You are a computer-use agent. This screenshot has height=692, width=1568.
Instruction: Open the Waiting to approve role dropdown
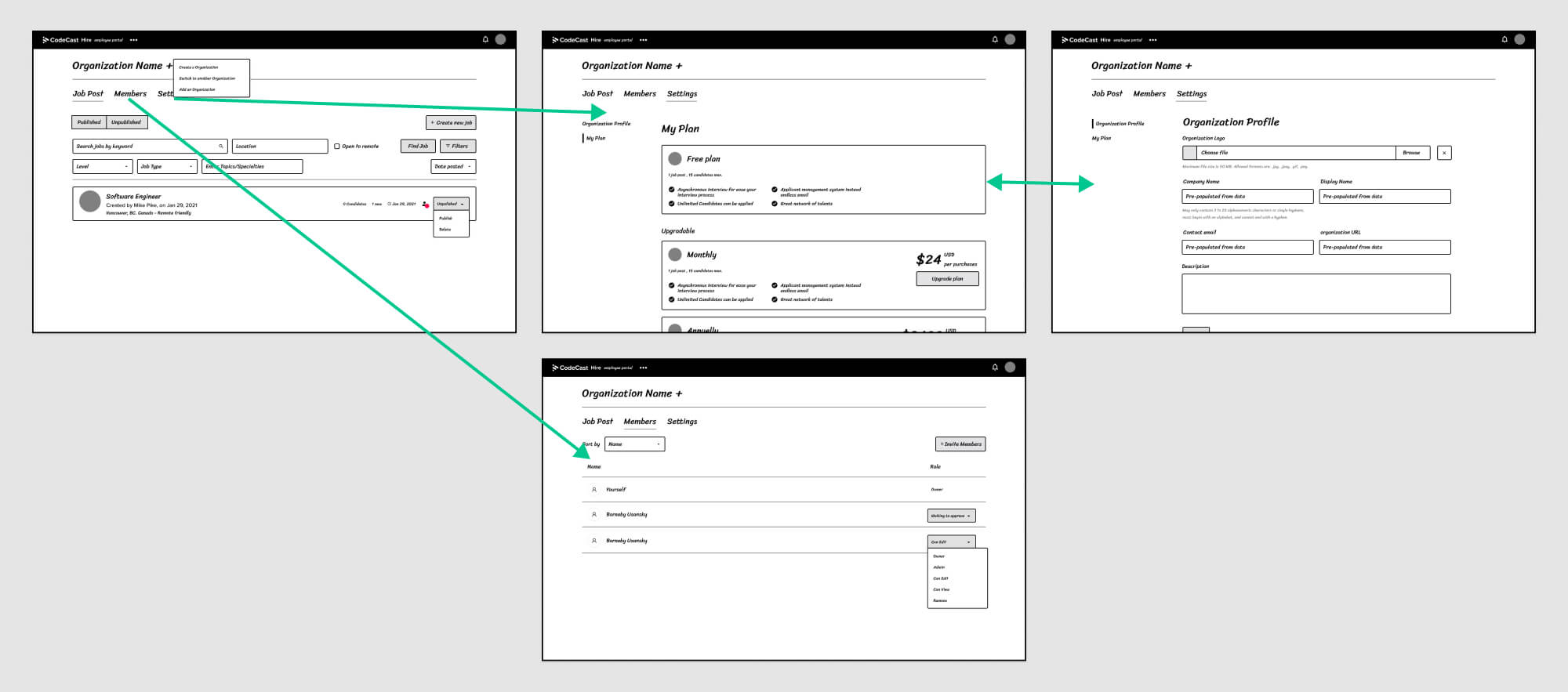[951, 516]
